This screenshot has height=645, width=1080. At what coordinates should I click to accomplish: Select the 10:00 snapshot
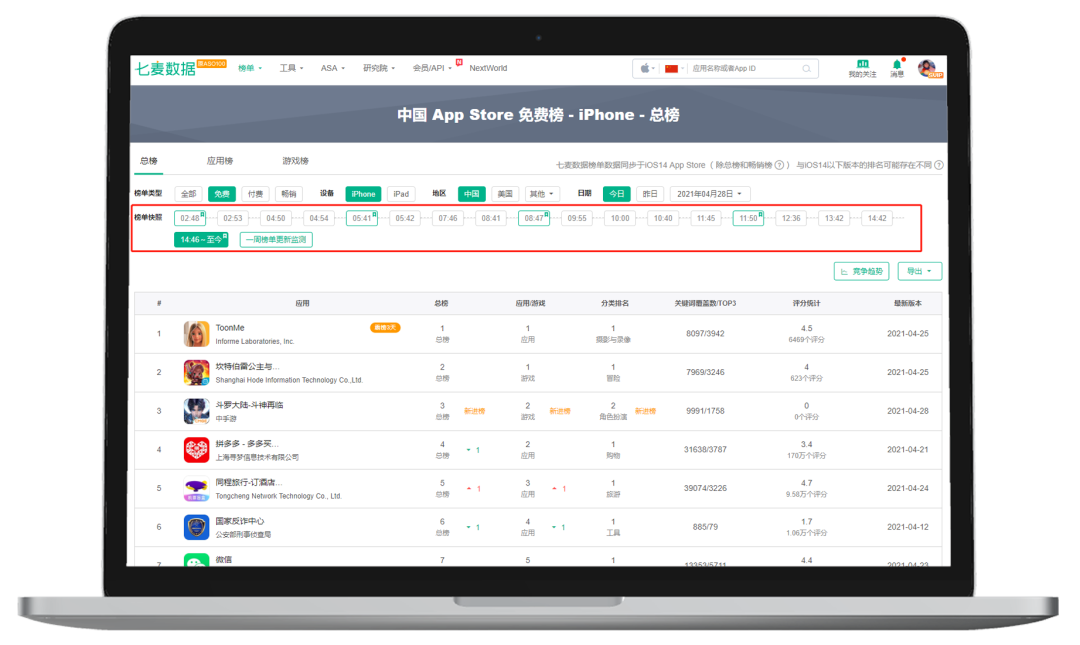620,218
